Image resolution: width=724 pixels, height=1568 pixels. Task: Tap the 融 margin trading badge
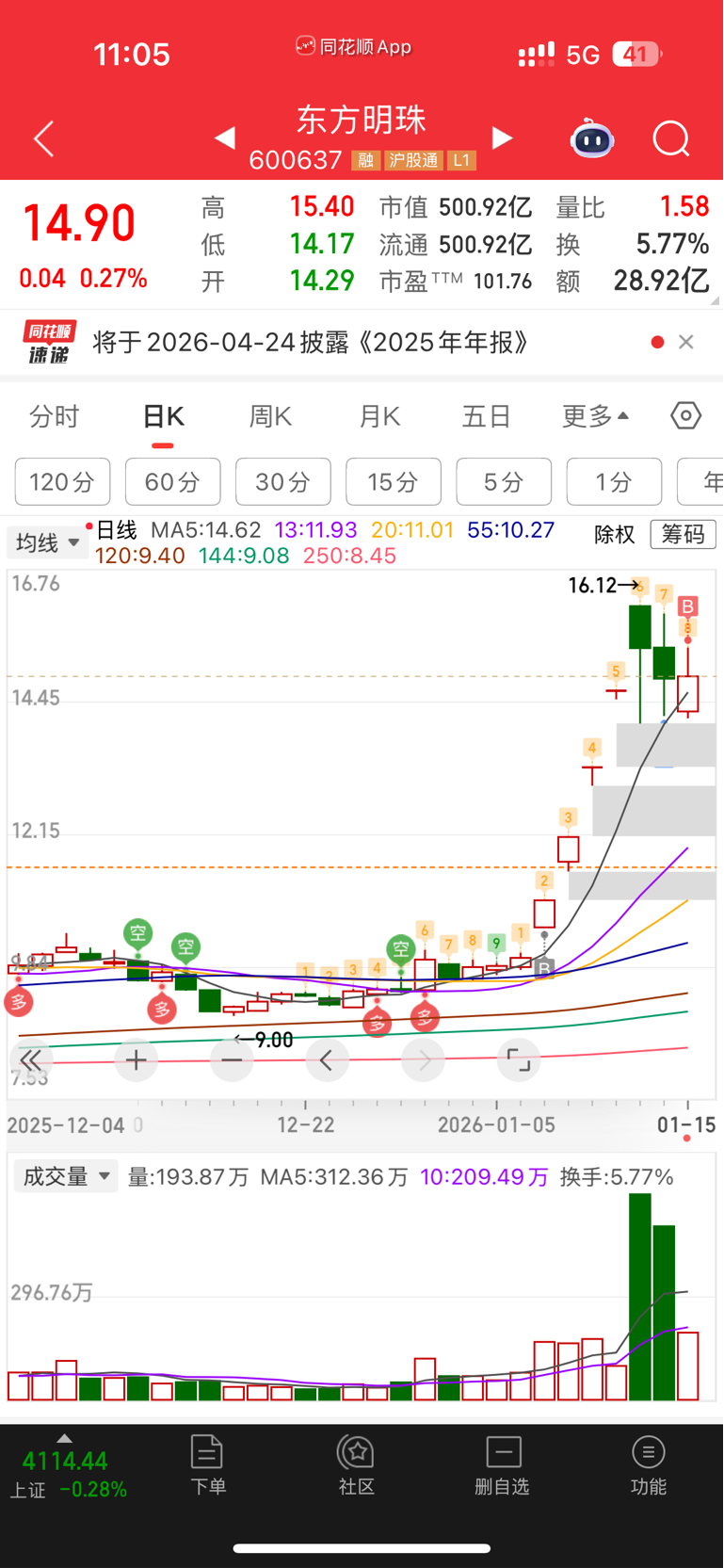pyautogui.click(x=365, y=161)
